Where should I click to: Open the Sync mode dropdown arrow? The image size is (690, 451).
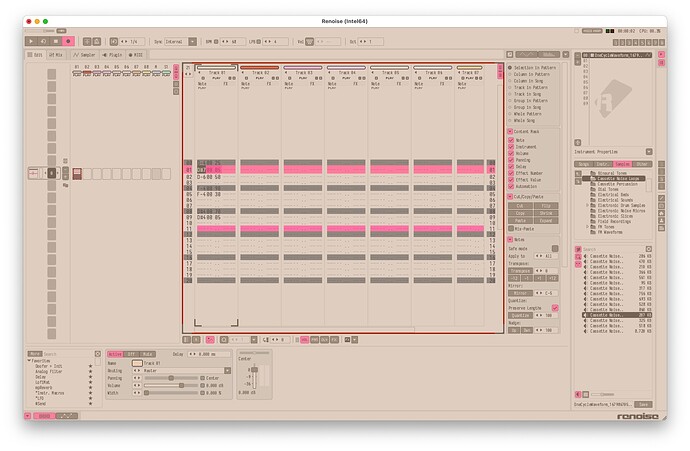click(x=193, y=41)
